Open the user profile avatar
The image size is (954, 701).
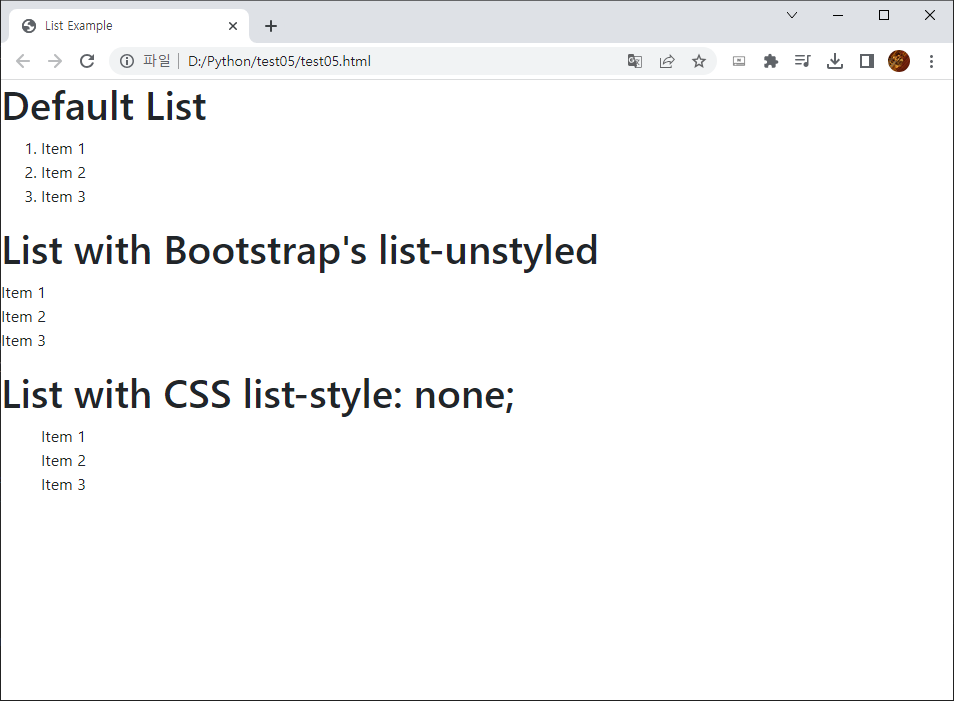[x=899, y=61]
